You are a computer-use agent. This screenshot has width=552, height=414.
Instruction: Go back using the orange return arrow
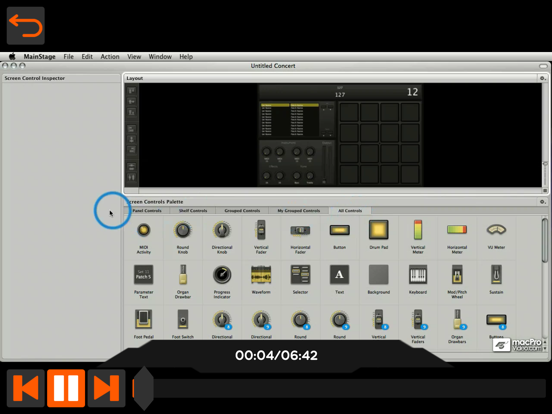coord(26,26)
